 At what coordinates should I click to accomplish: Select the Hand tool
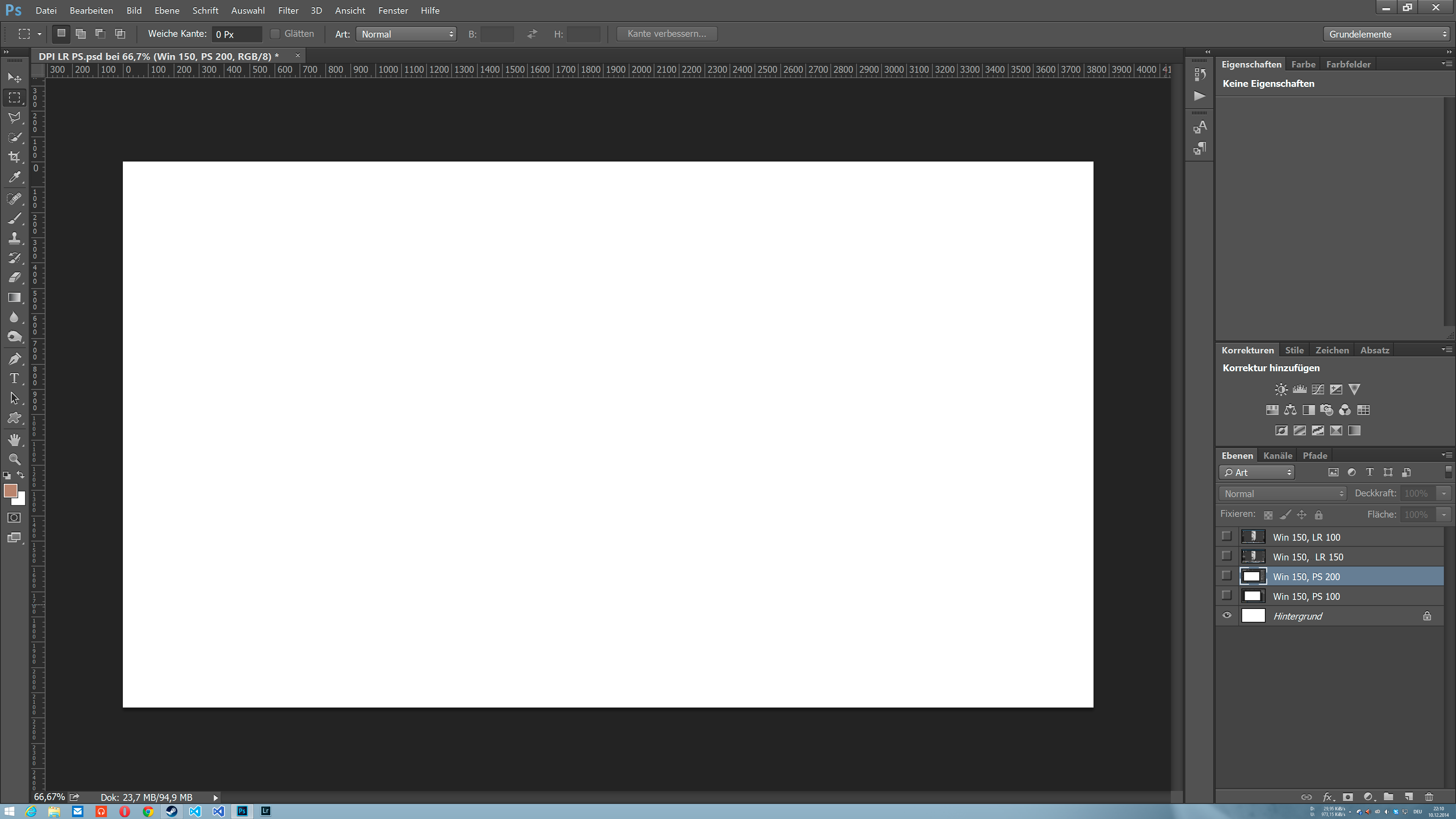(x=14, y=440)
